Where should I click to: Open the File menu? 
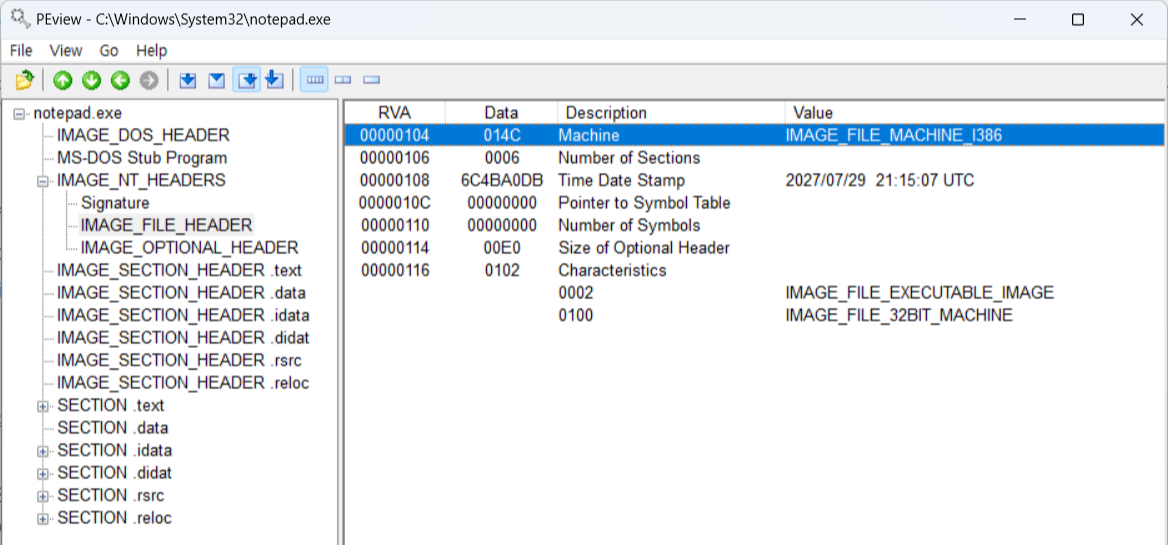click(x=21, y=51)
